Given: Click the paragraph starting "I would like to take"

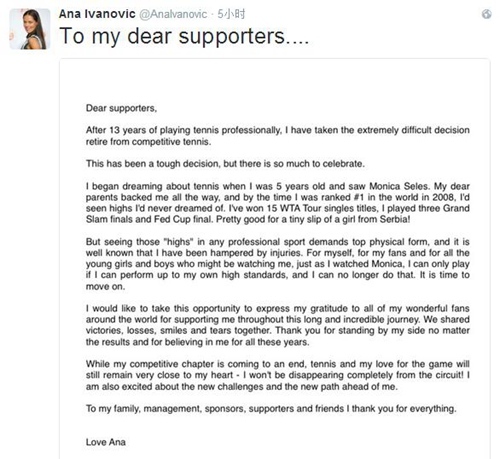Looking at the screenshot, I should [278, 325].
